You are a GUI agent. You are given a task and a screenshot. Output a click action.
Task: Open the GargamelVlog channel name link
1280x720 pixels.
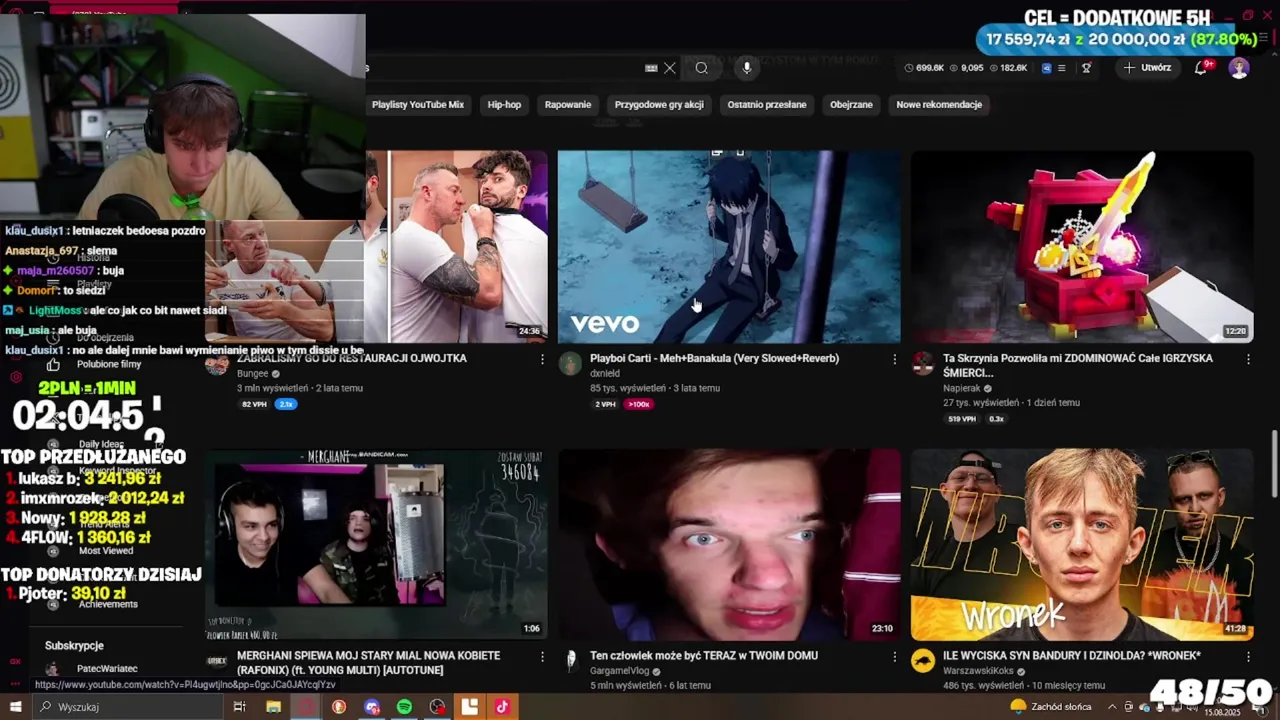point(619,671)
